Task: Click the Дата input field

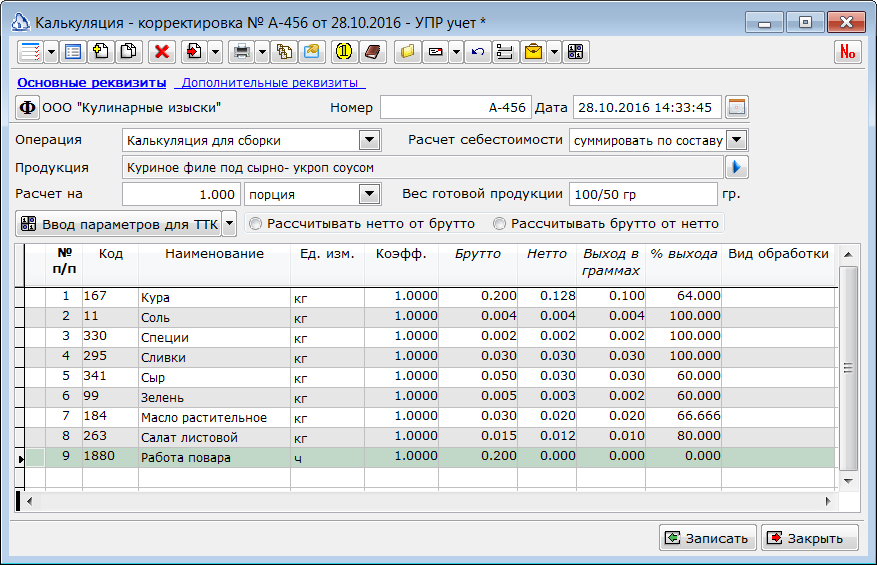Action: tap(647, 107)
